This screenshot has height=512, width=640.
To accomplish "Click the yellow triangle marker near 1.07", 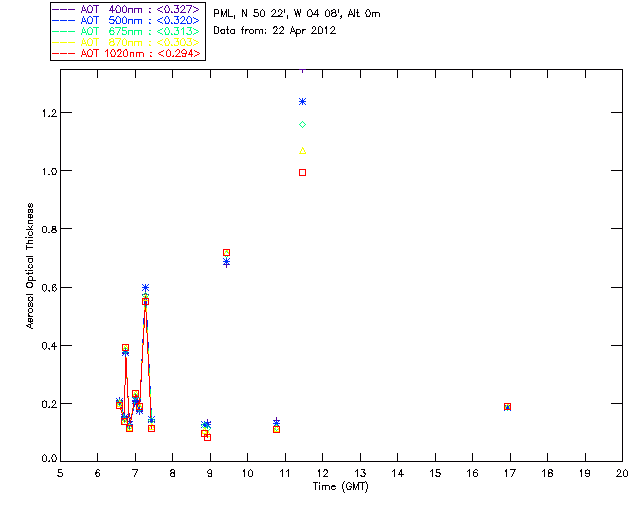I will click(x=302, y=151).
